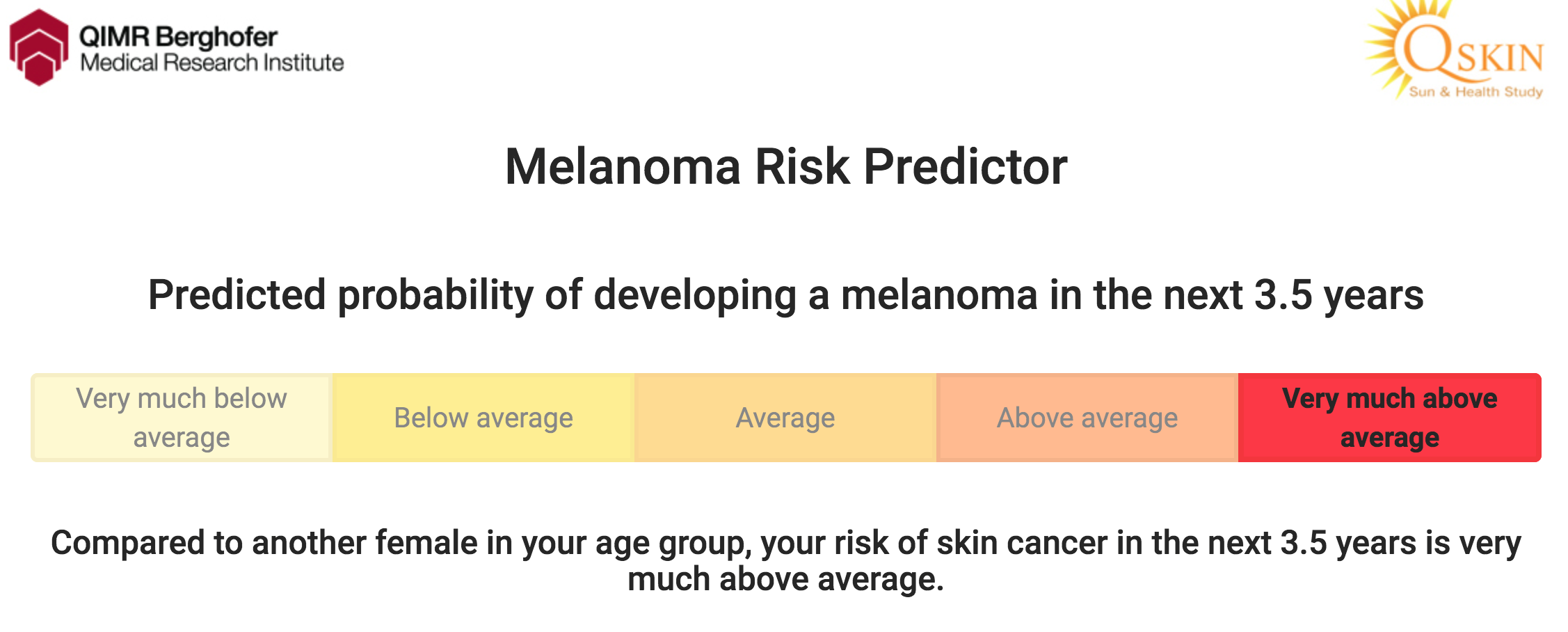Click the Melanoma Risk Predictor heading
Image resolution: width=1568 pixels, height=632 pixels.
[785, 167]
